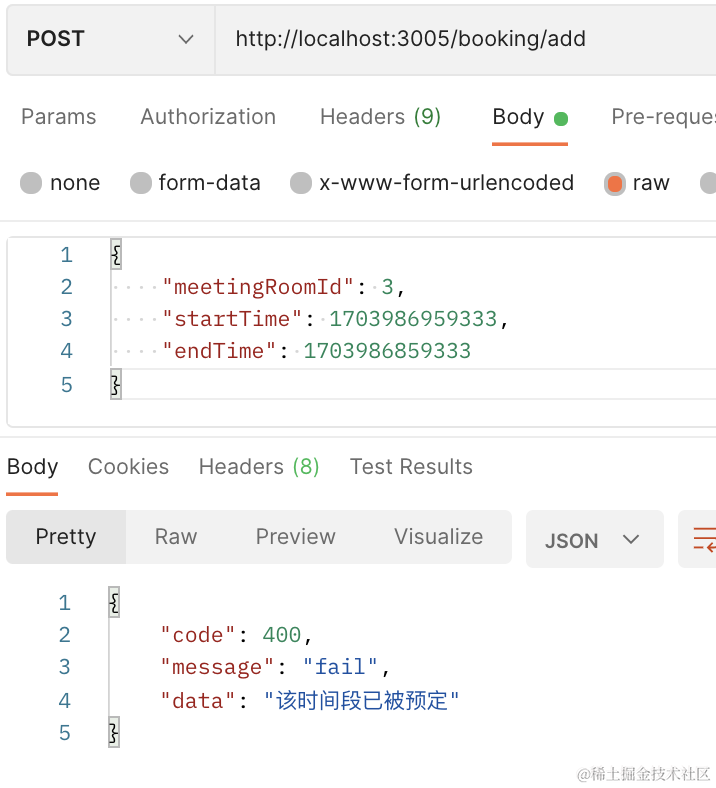Click the wrap lines icon in response toolbar
This screenshot has height=788, width=716.
tap(703, 539)
